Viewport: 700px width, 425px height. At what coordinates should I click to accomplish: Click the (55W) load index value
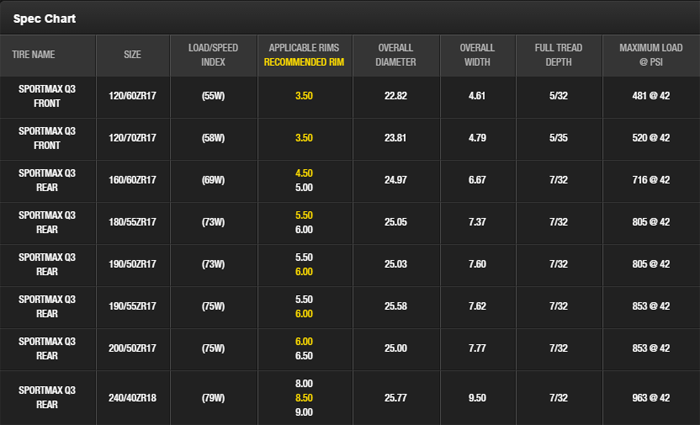tap(213, 96)
